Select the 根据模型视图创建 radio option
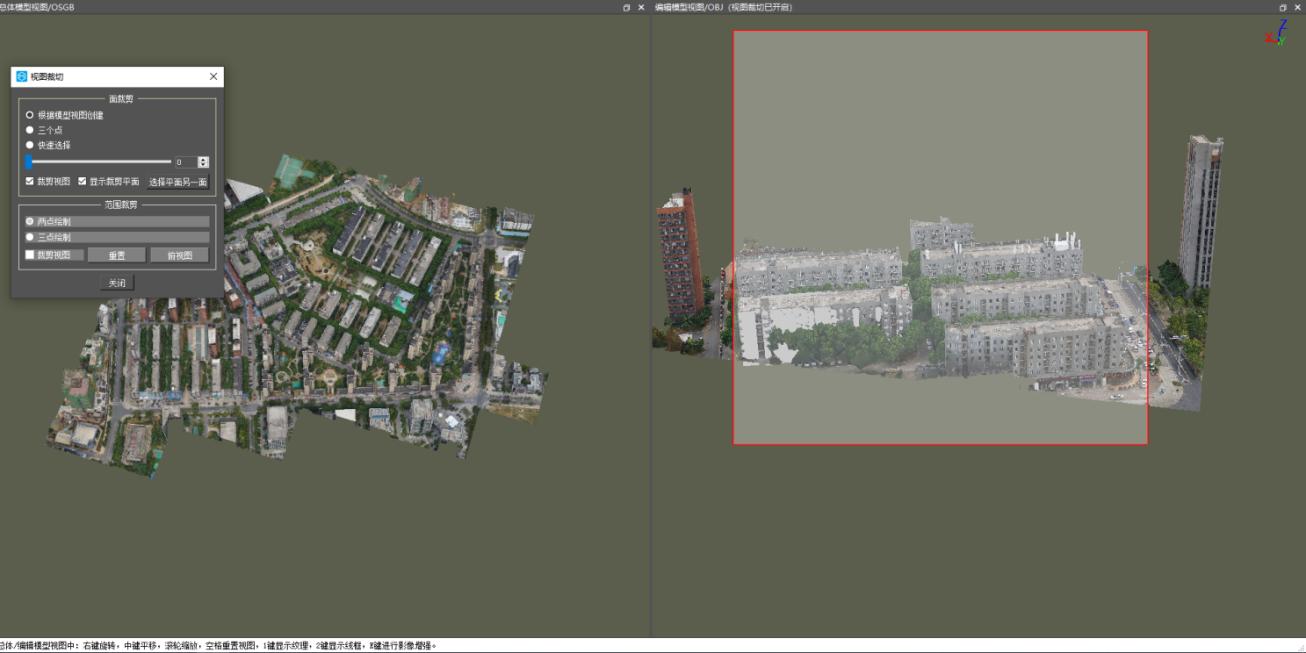 (30, 115)
